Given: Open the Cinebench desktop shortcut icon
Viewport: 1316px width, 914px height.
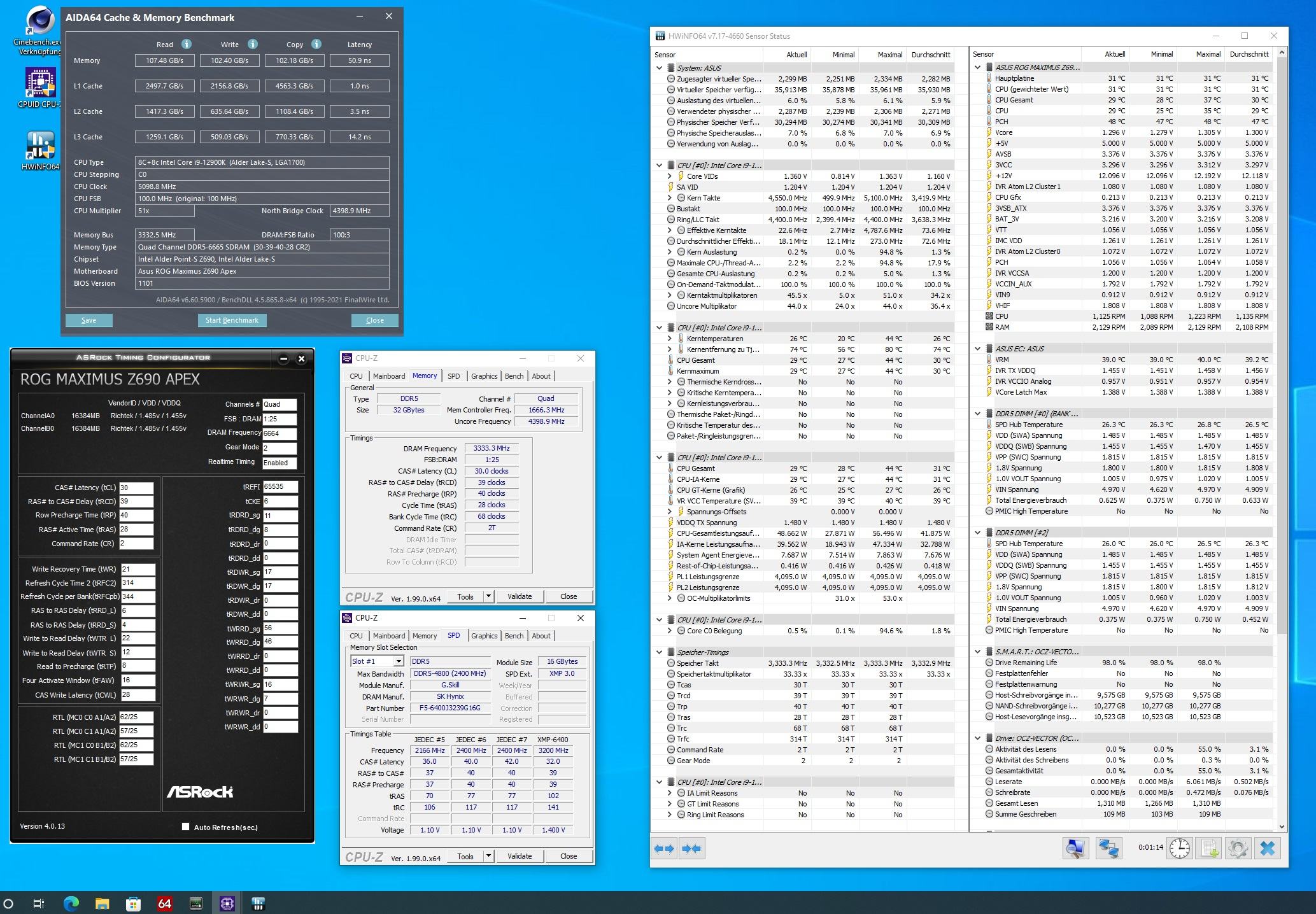Looking at the screenshot, I should pyautogui.click(x=39, y=30).
